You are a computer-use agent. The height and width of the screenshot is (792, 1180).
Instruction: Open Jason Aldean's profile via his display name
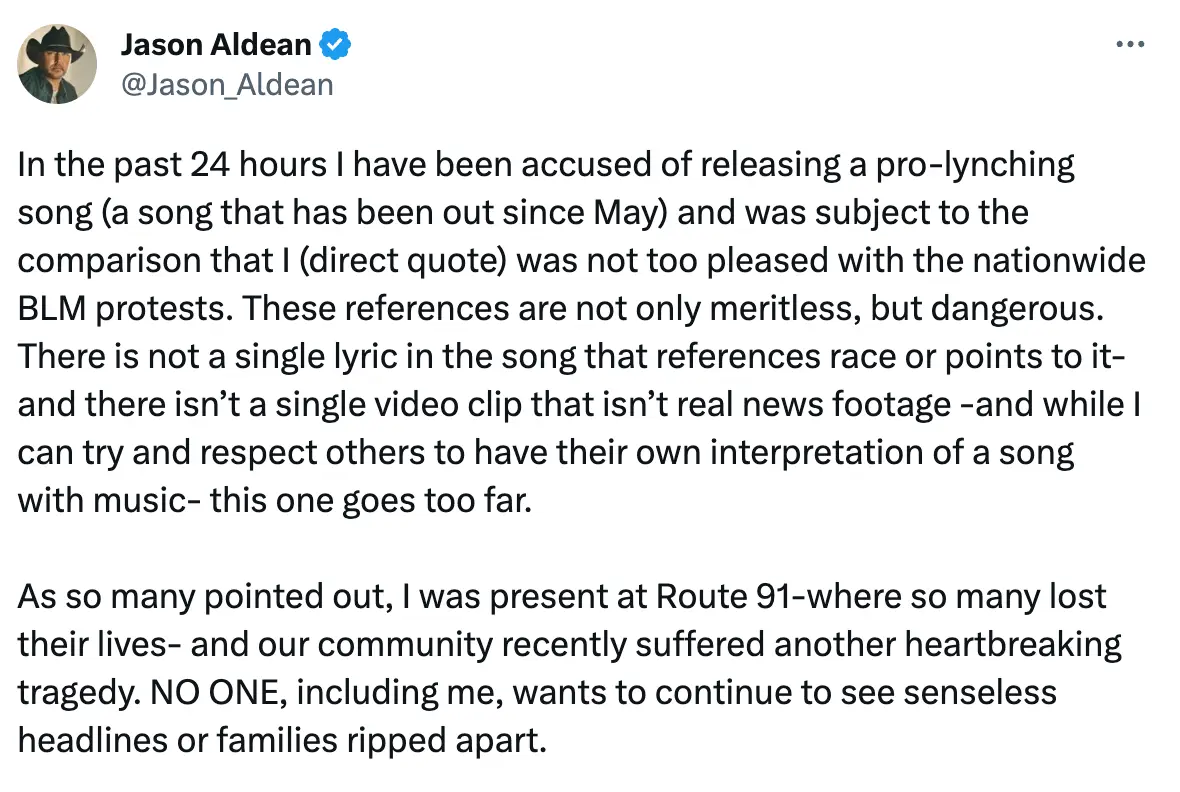click(216, 44)
